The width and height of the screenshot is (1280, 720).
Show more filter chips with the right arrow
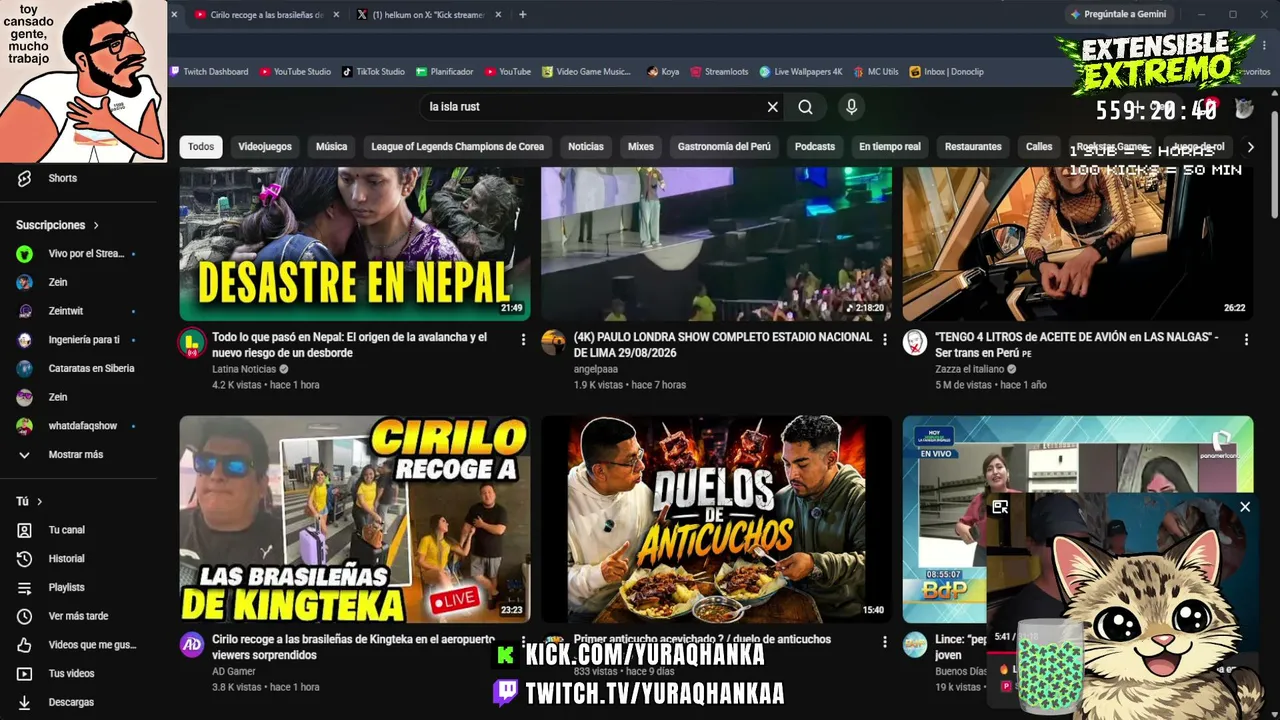pyautogui.click(x=1250, y=147)
